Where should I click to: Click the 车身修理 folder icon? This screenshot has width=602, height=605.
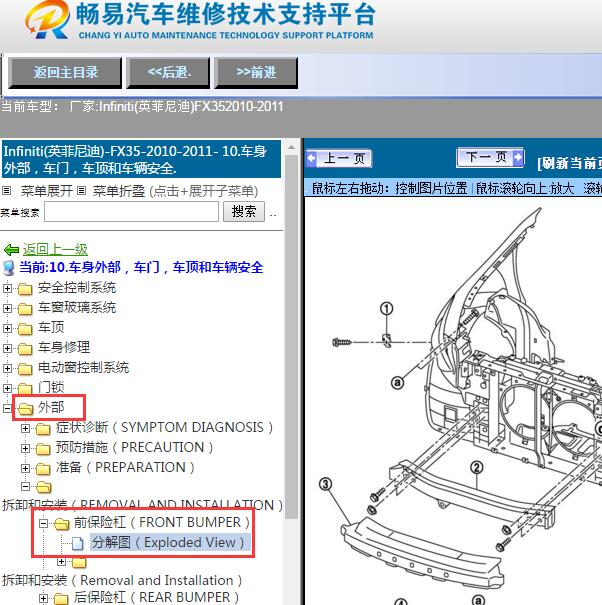pyautogui.click(x=25, y=349)
